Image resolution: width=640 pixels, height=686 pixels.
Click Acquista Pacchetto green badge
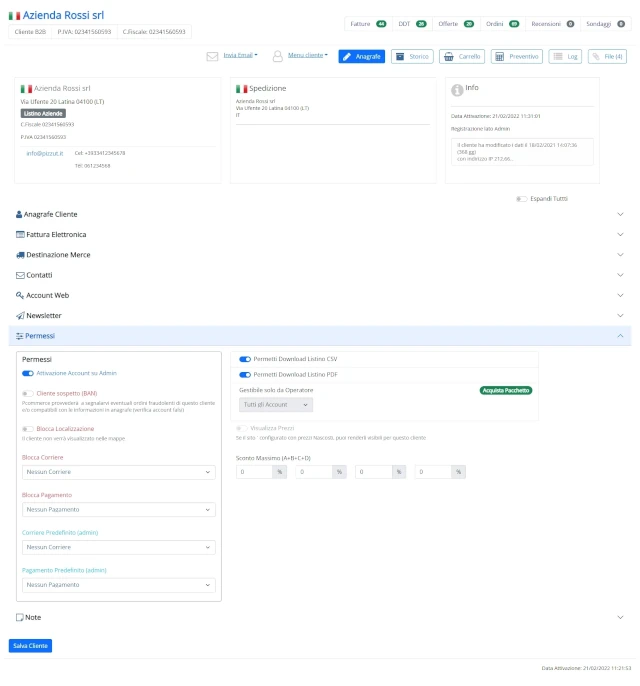tap(506, 391)
